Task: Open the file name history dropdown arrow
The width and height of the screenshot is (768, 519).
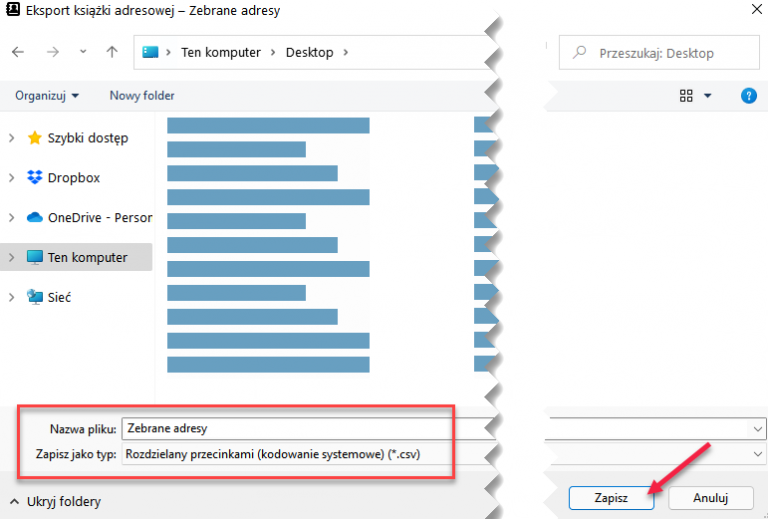Action: point(758,429)
